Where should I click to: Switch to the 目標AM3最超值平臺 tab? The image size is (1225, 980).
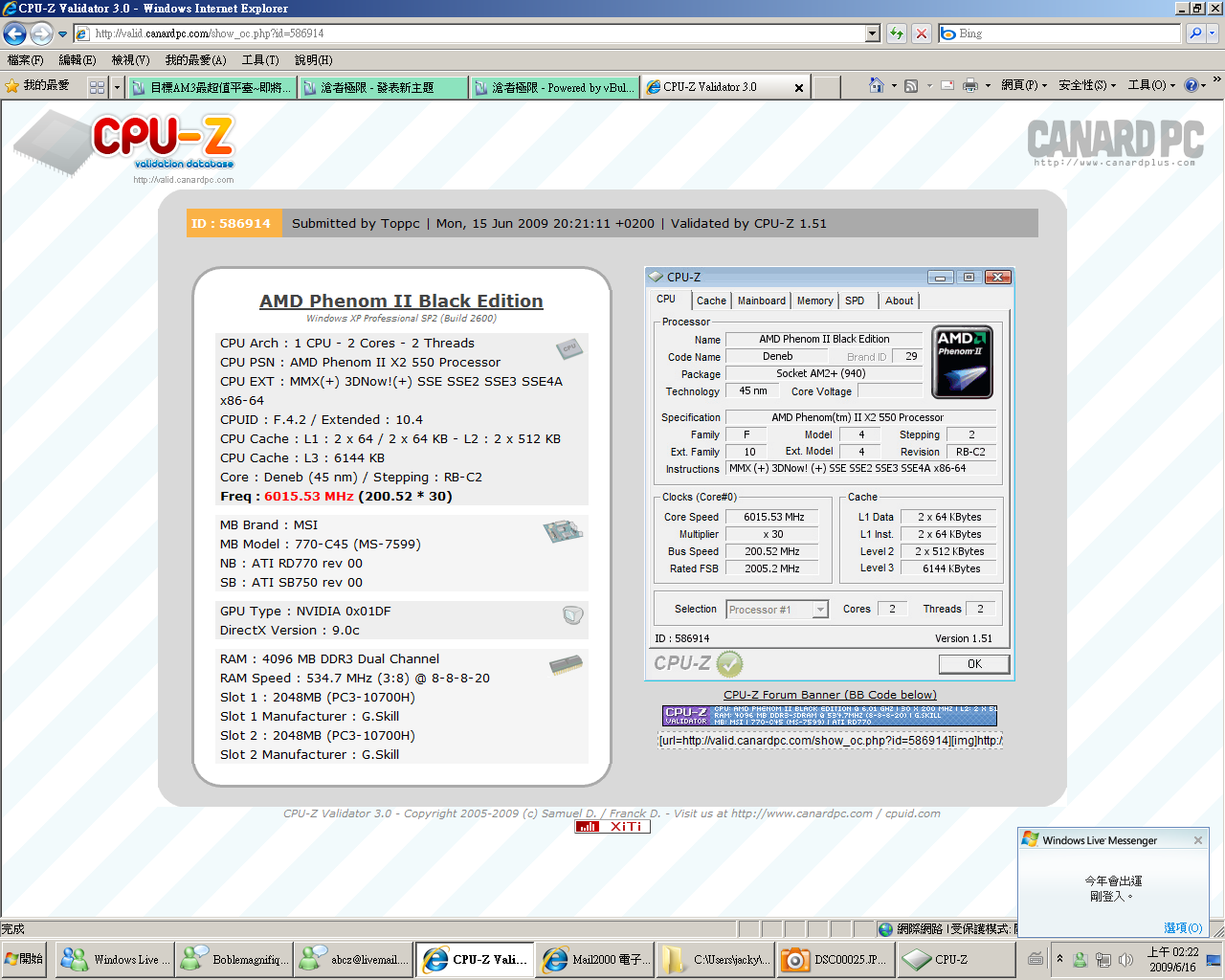click(212, 87)
